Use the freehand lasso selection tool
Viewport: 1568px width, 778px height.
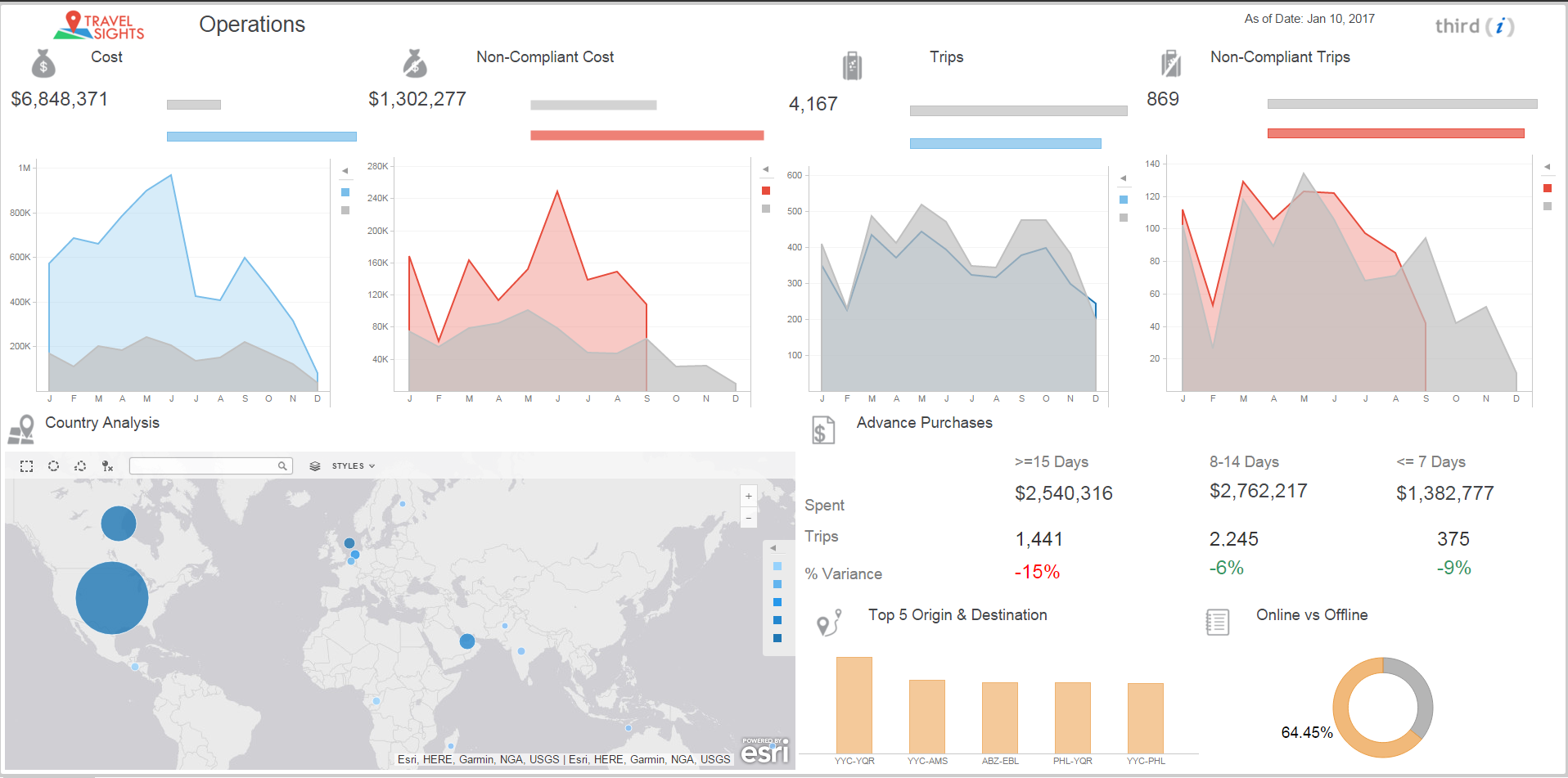pyautogui.click(x=80, y=466)
